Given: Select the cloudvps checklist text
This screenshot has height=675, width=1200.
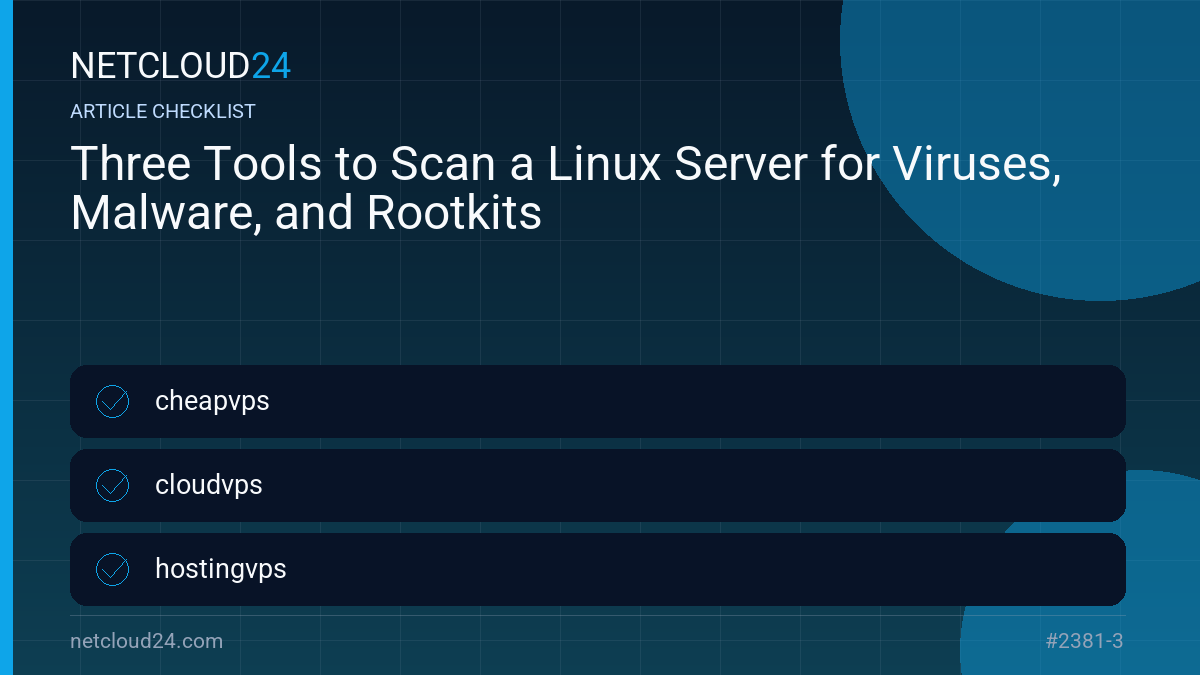Looking at the screenshot, I should point(209,485).
